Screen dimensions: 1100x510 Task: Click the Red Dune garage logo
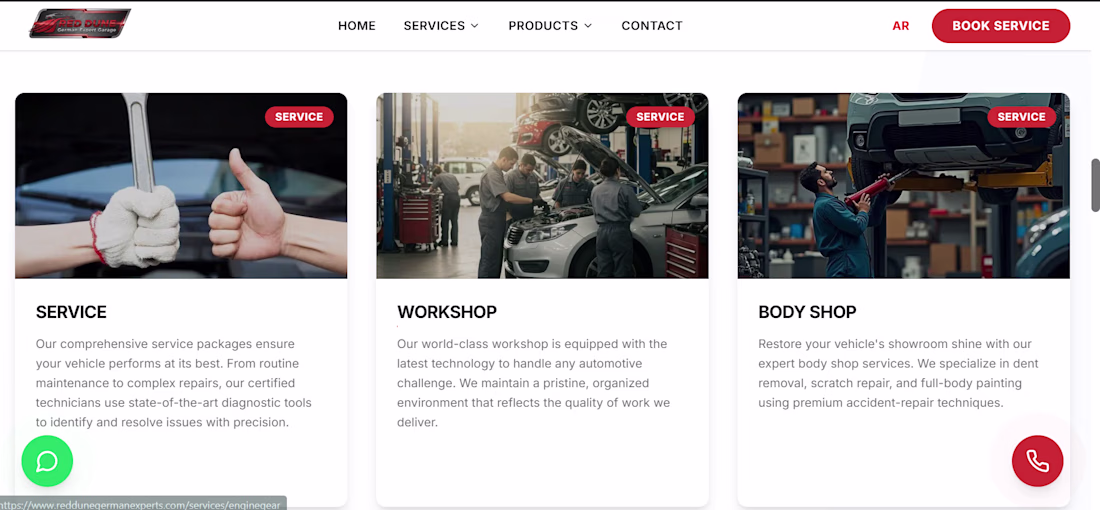point(80,24)
